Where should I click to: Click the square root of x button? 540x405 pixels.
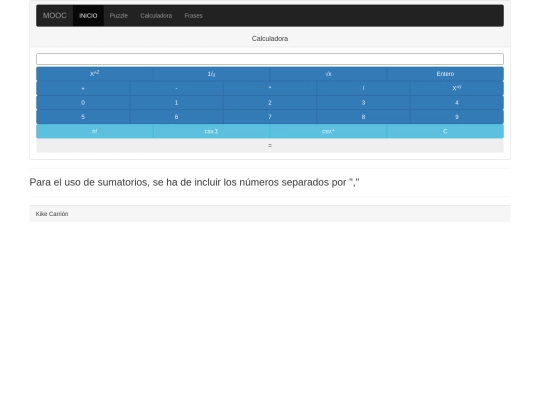(x=328, y=74)
